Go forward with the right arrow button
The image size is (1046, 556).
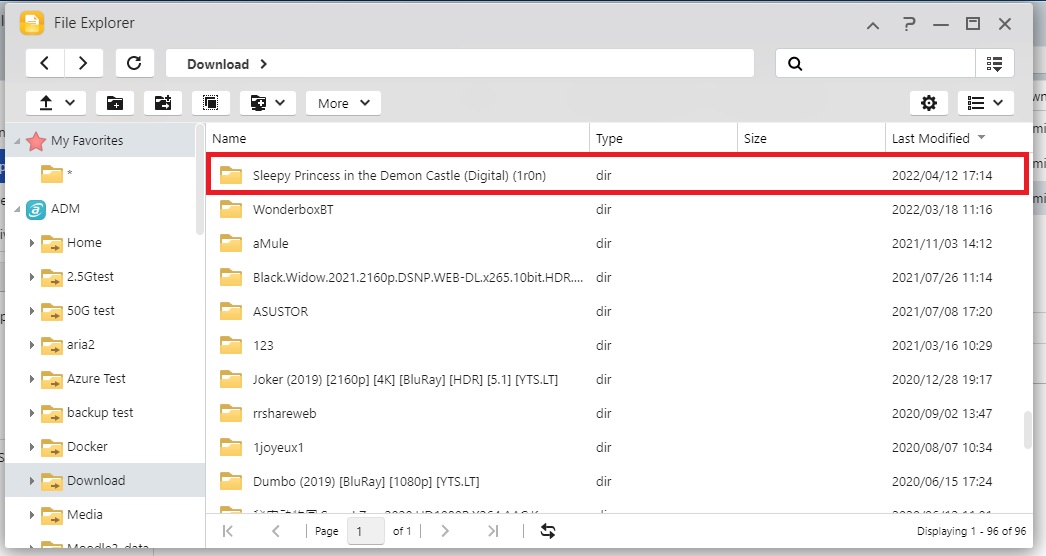pyautogui.click(x=83, y=63)
